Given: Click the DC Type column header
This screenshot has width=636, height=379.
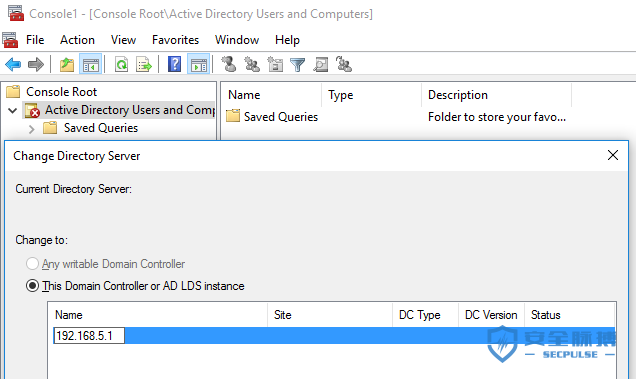Looking at the screenshot, I should pyautogui.click(x=425, y=315).
